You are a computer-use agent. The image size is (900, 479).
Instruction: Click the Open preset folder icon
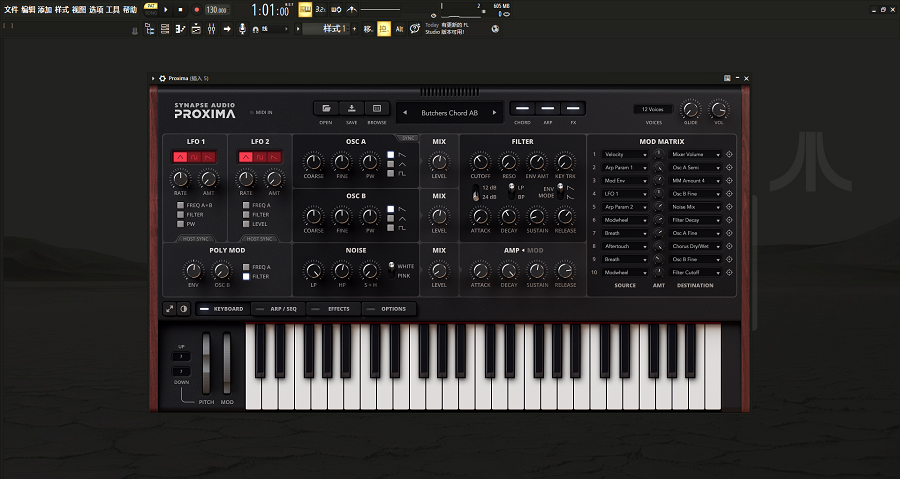tap(326, 108)
